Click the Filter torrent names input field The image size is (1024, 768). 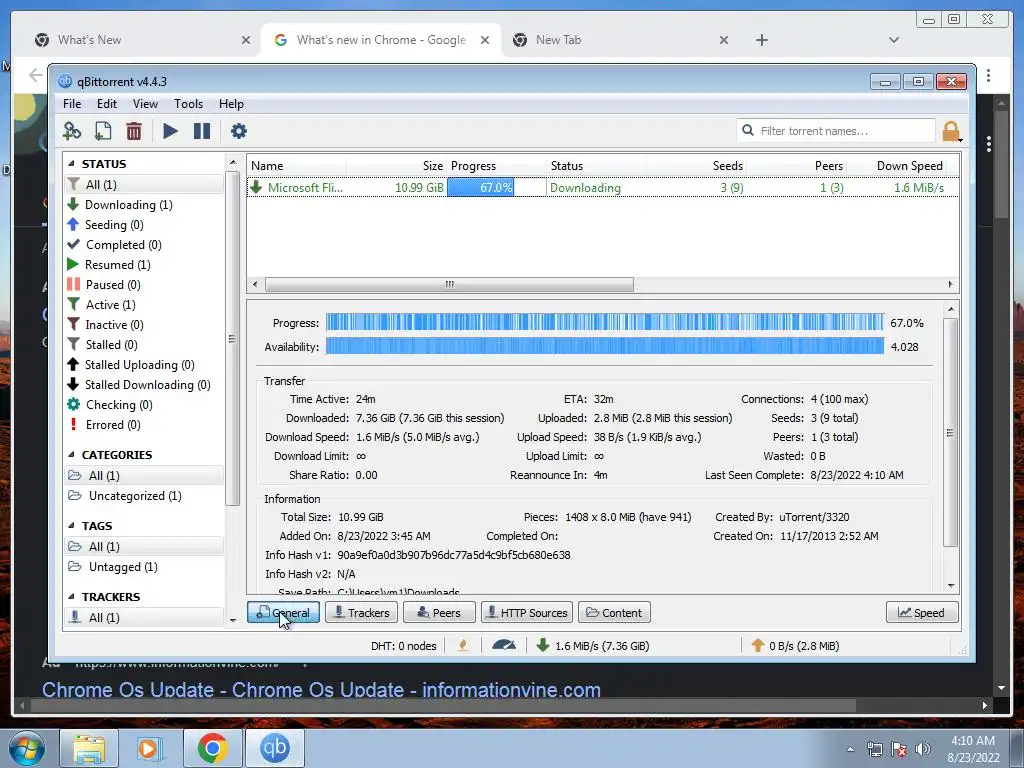point(836,131)
